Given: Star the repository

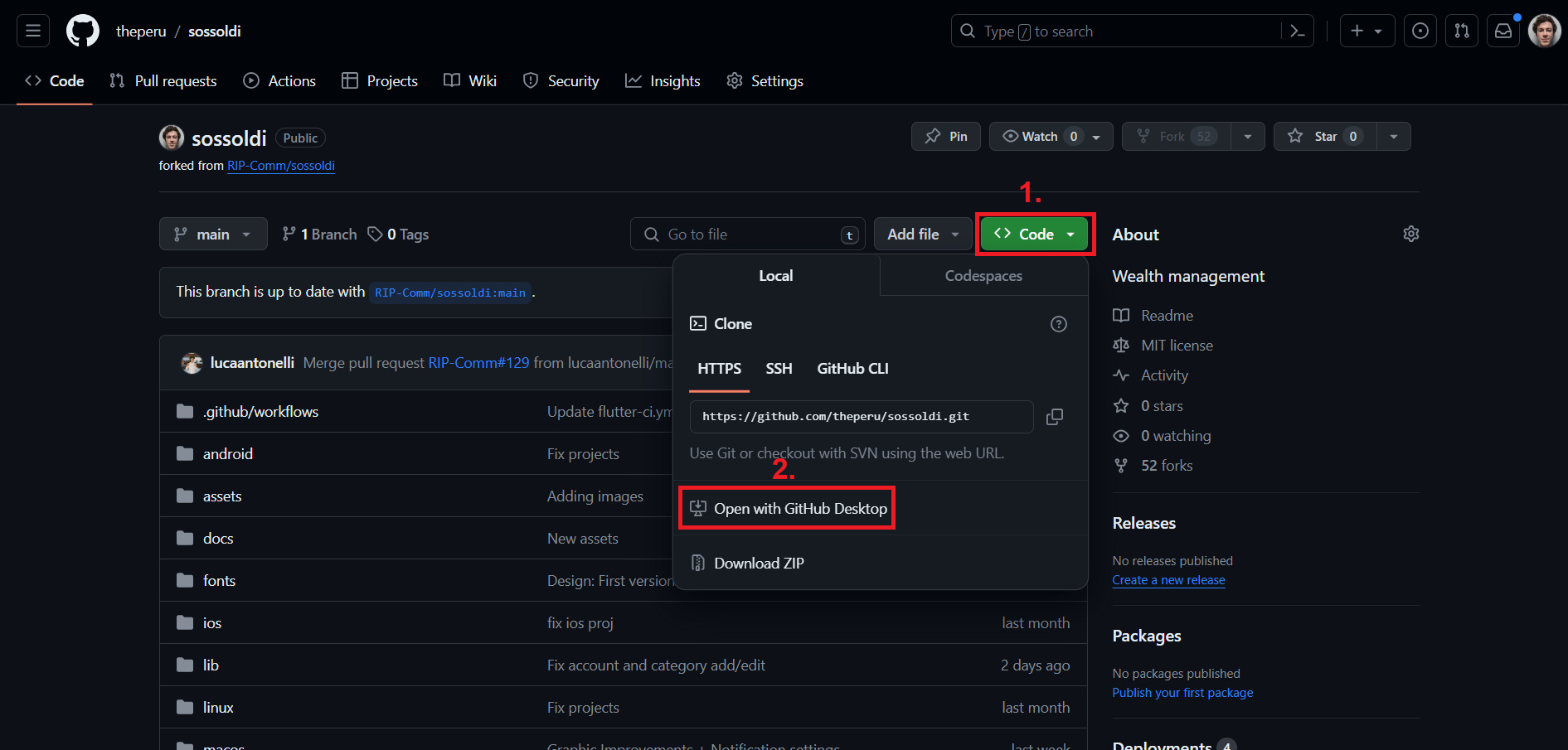Looking at the screenshot, I should point(1325,137).
